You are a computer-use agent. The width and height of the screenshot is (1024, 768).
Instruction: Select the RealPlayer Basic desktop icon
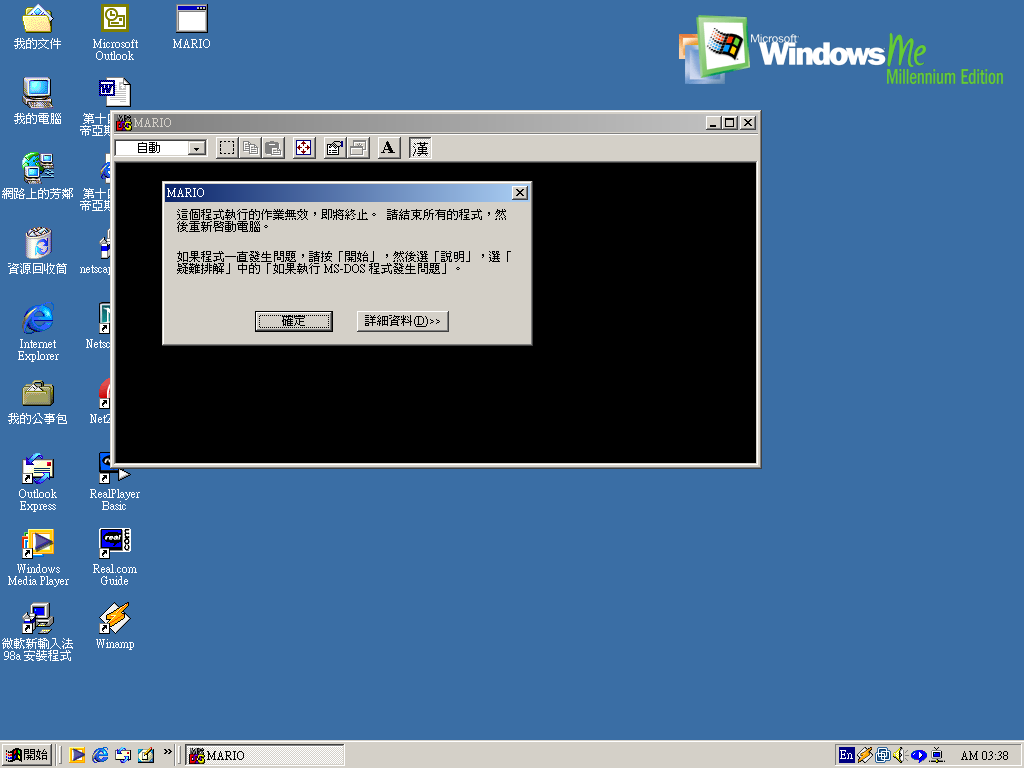[115, 482]
